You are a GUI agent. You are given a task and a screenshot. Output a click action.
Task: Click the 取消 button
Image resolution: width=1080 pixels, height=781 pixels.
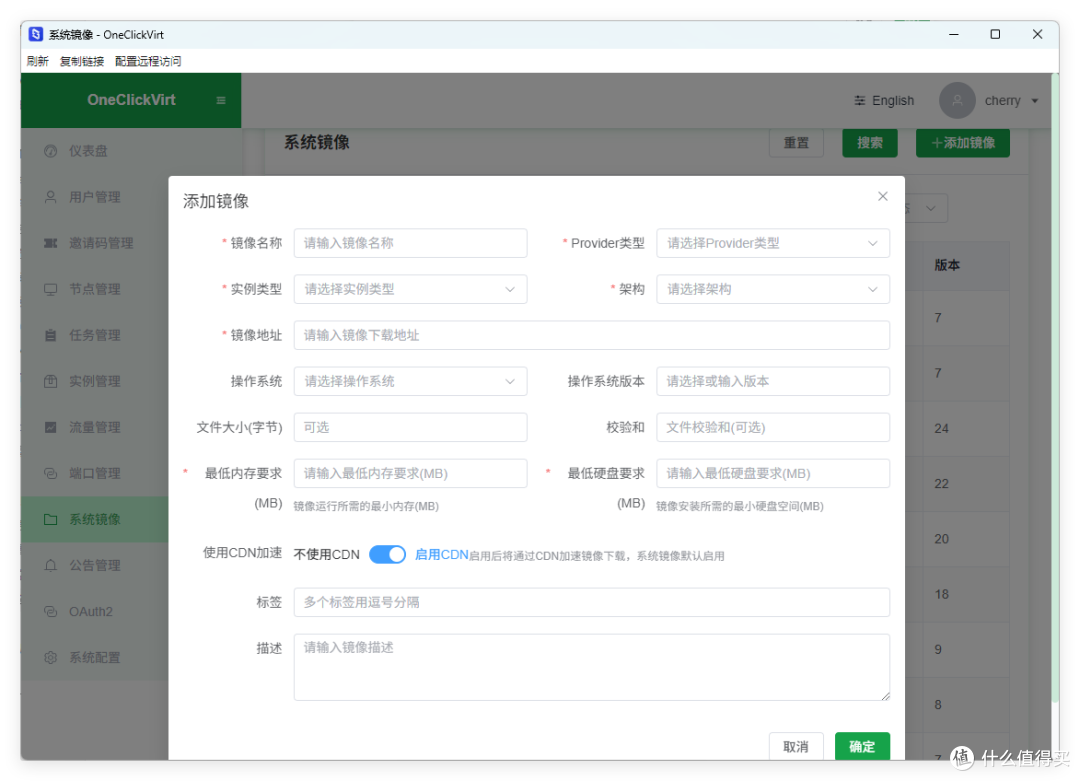pyautogui.click(x=796, y=747)
